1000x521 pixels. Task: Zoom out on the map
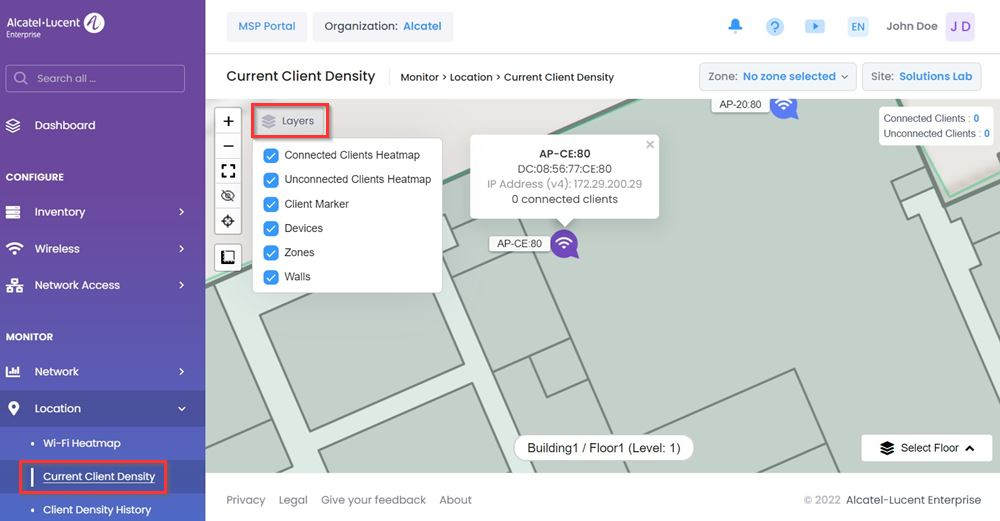228,146
